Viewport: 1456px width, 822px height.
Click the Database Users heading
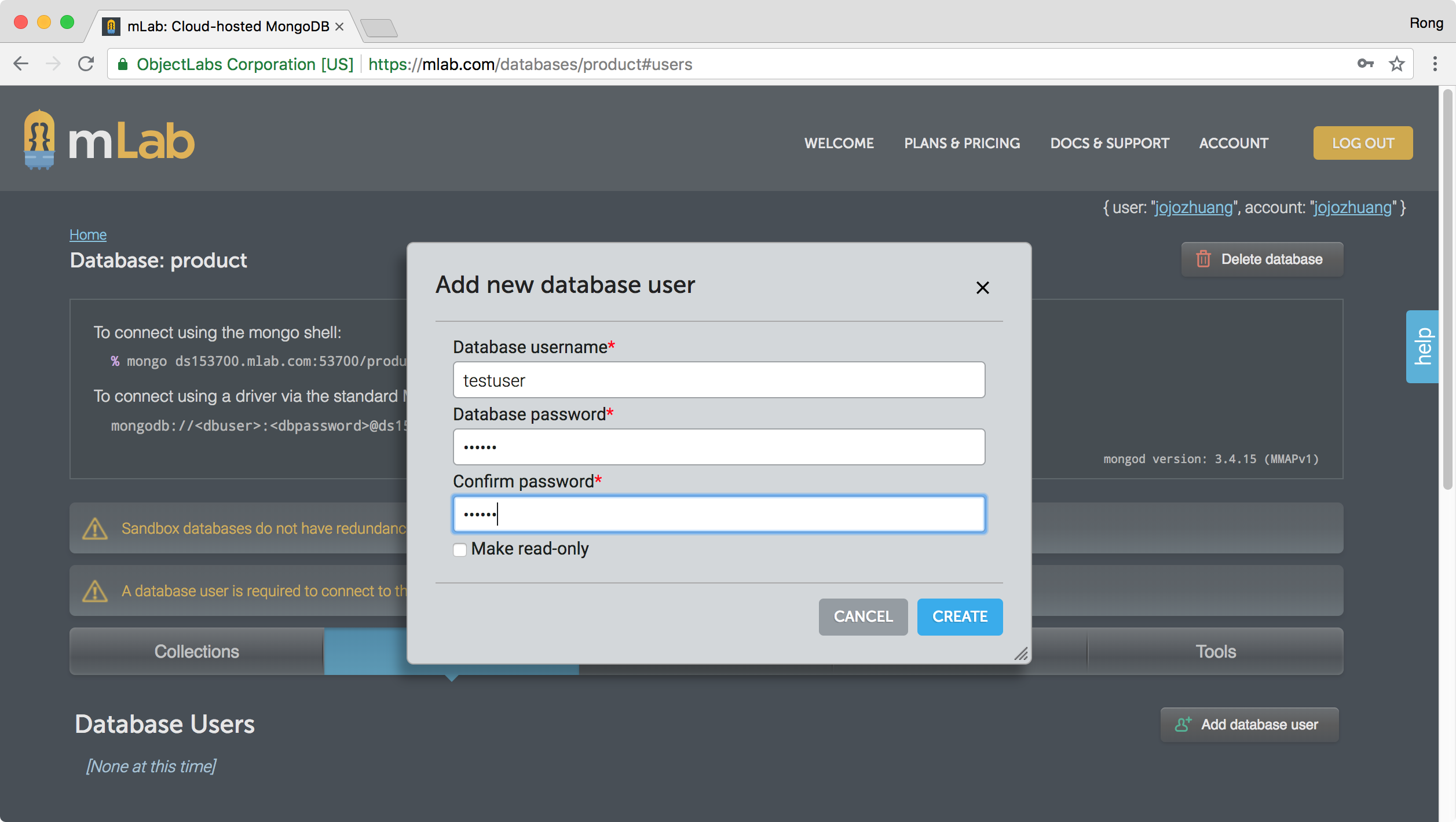click(164, 724)
